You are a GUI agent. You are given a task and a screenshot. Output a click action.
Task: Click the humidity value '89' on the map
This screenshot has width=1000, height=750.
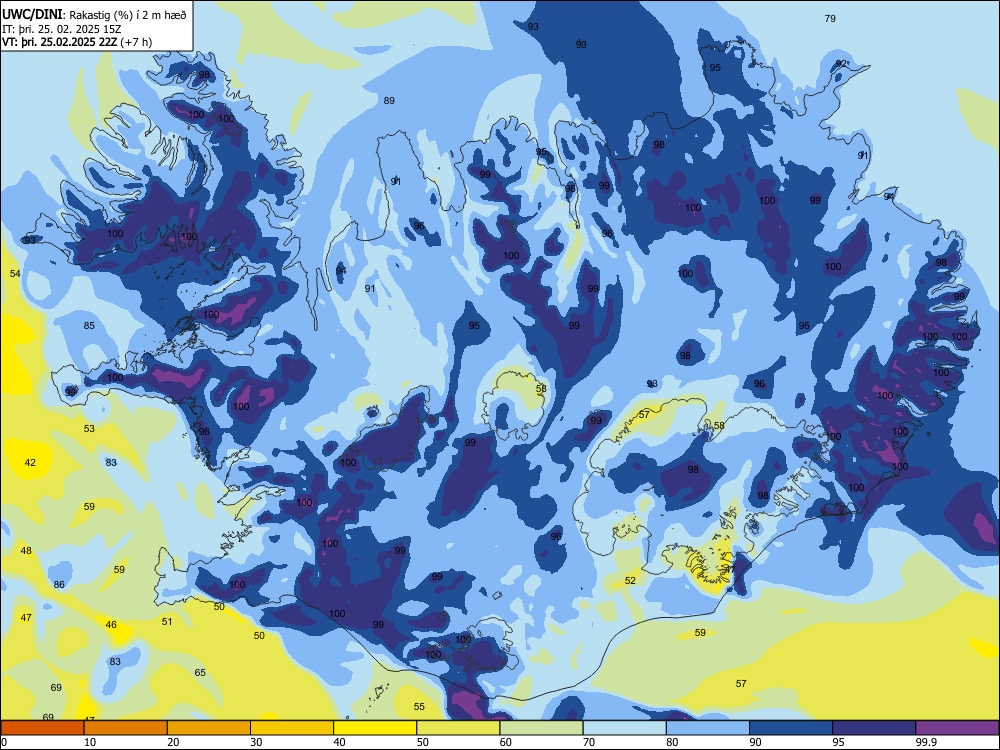[x=389, y=100]
